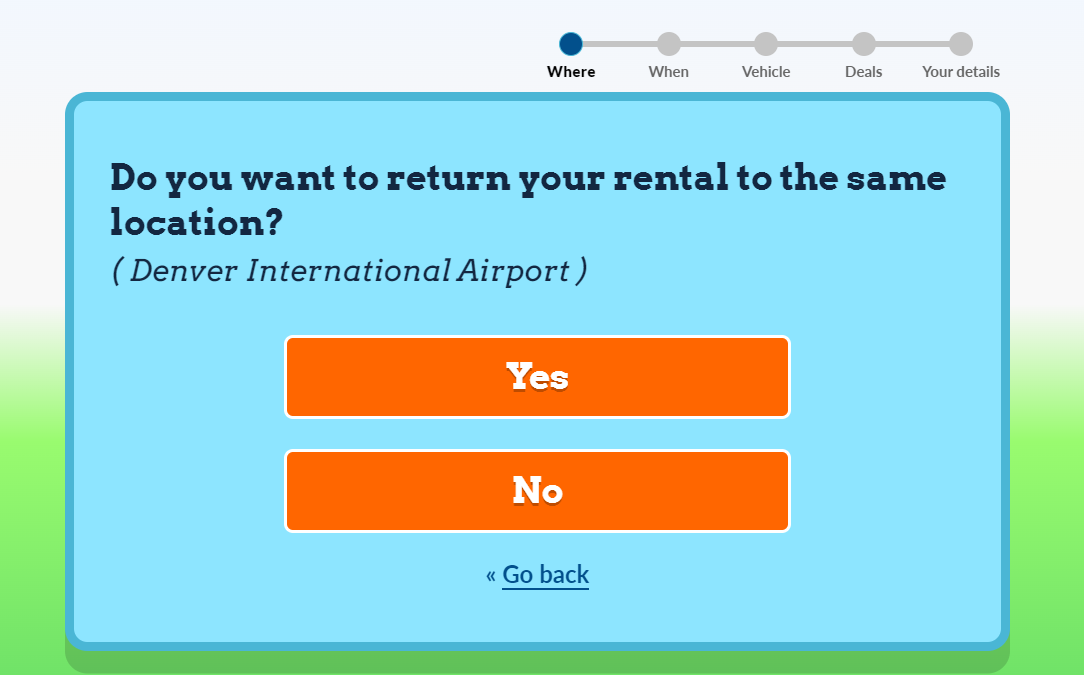1084x675 pixels.
Task: Click the progress line between Where and When
Action: tap(620, 44)
